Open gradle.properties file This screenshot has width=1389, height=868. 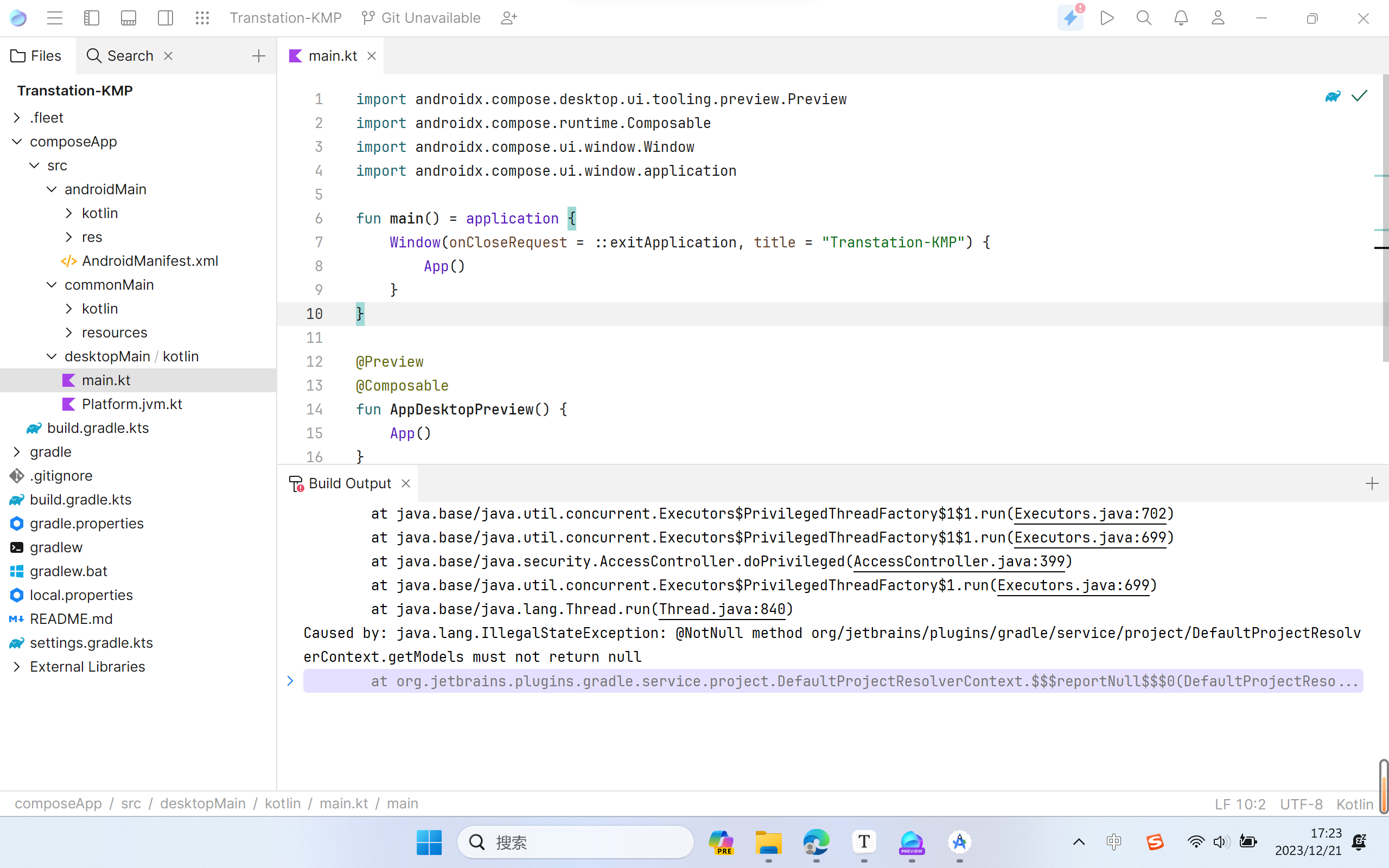[77, 524]
